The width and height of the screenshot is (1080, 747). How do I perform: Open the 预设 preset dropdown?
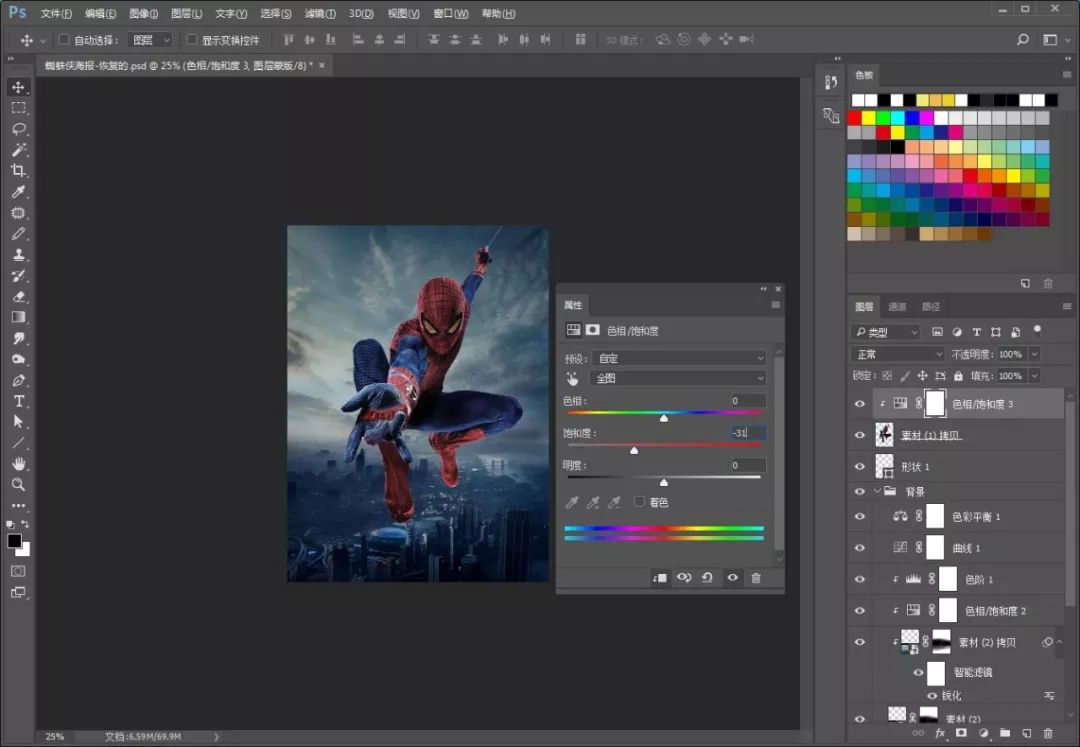[679, 358]
